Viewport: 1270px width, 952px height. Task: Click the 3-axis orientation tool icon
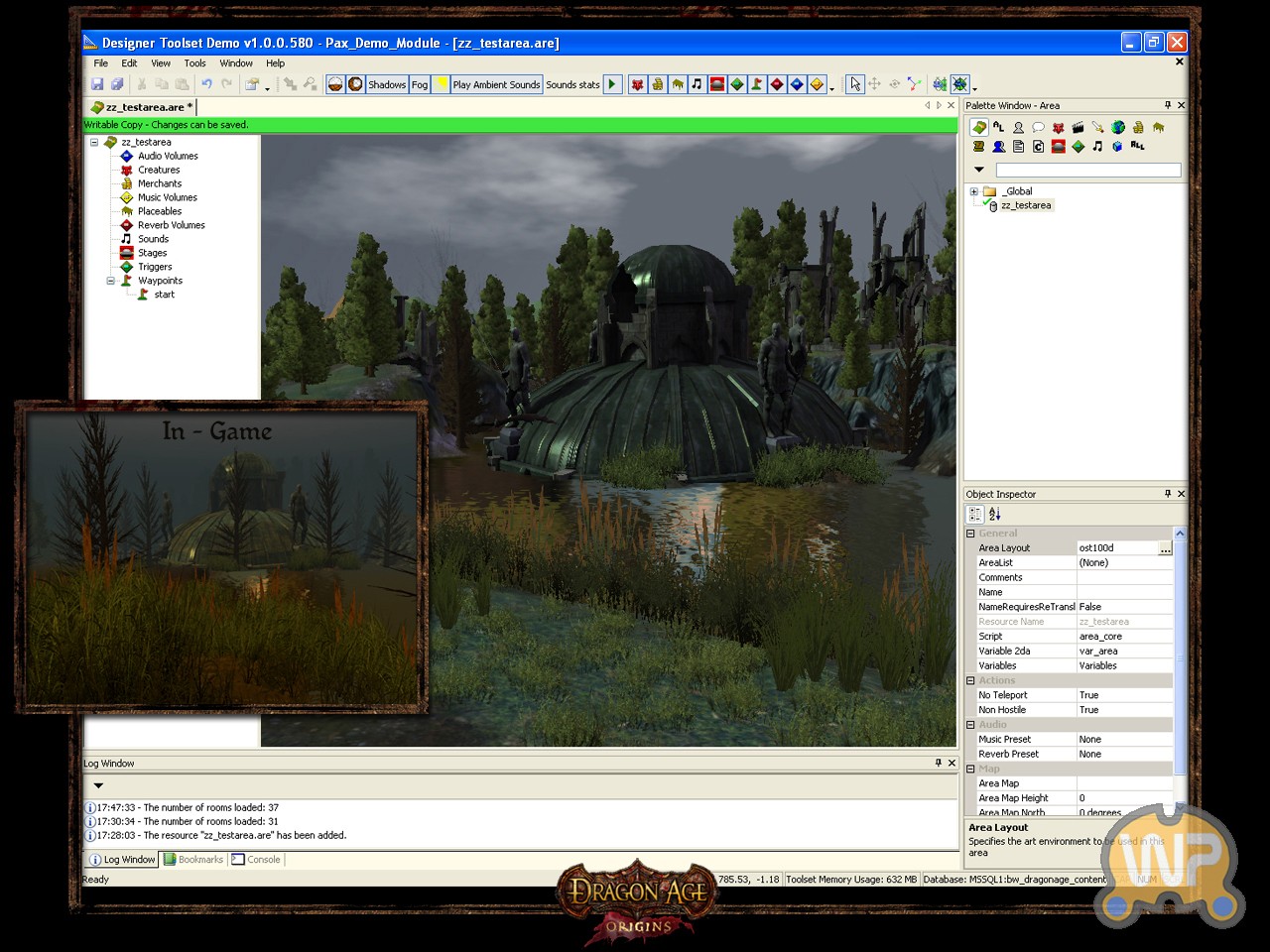[914, 84]
